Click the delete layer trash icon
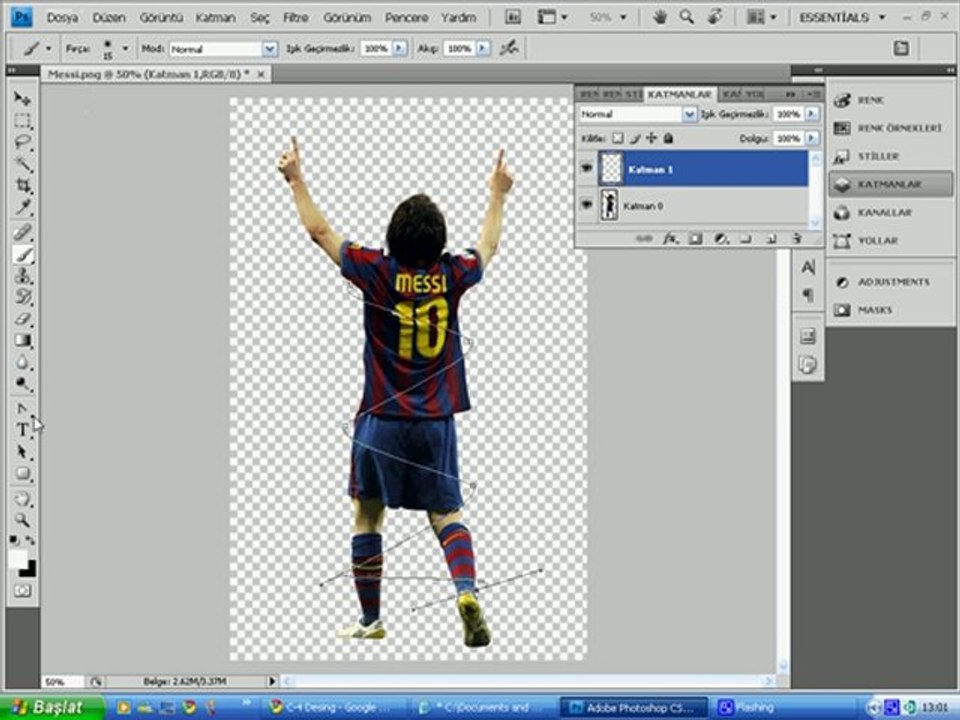Screen dimensions: 960x720 coord(796,239)
